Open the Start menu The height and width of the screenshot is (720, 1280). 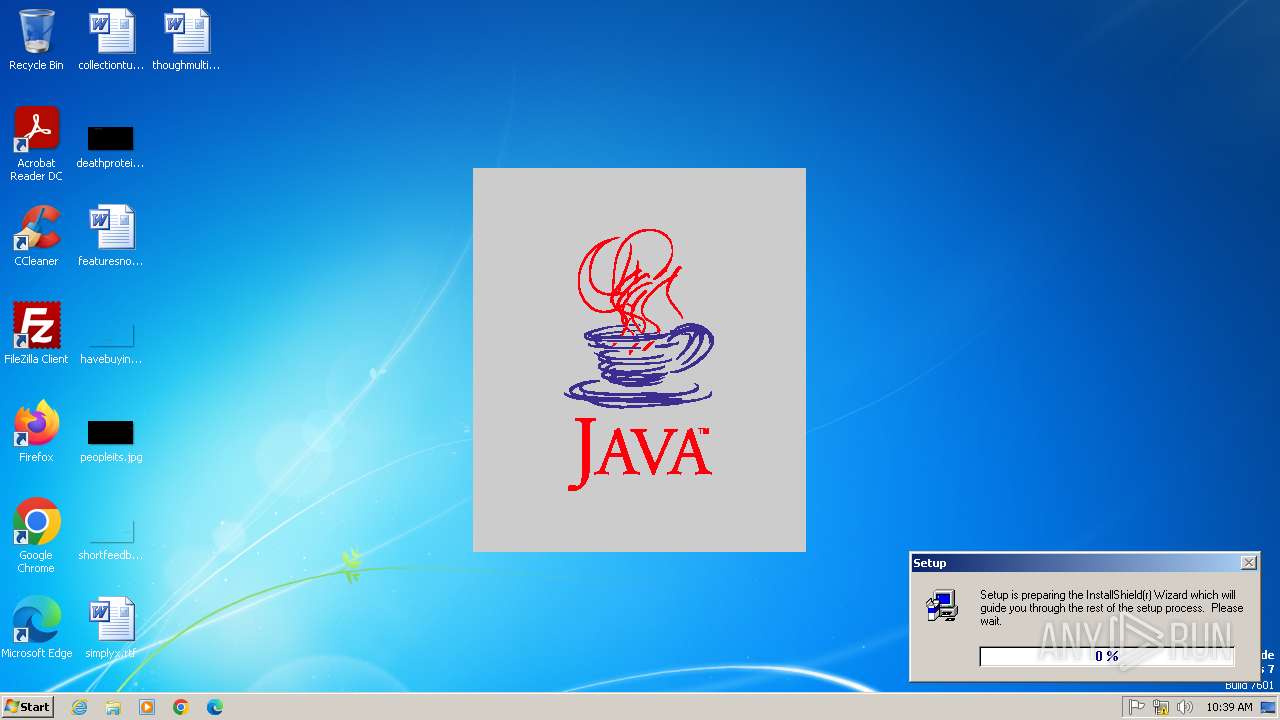tap(27, 707)
